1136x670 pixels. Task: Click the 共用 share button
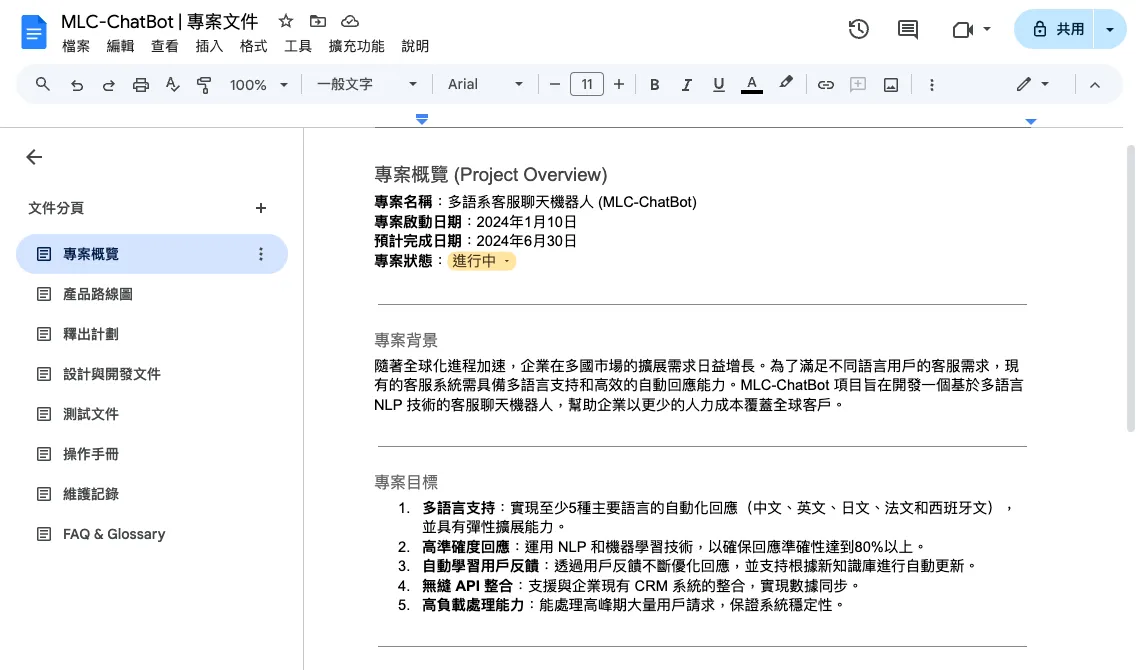click(x=1056, y=29)
